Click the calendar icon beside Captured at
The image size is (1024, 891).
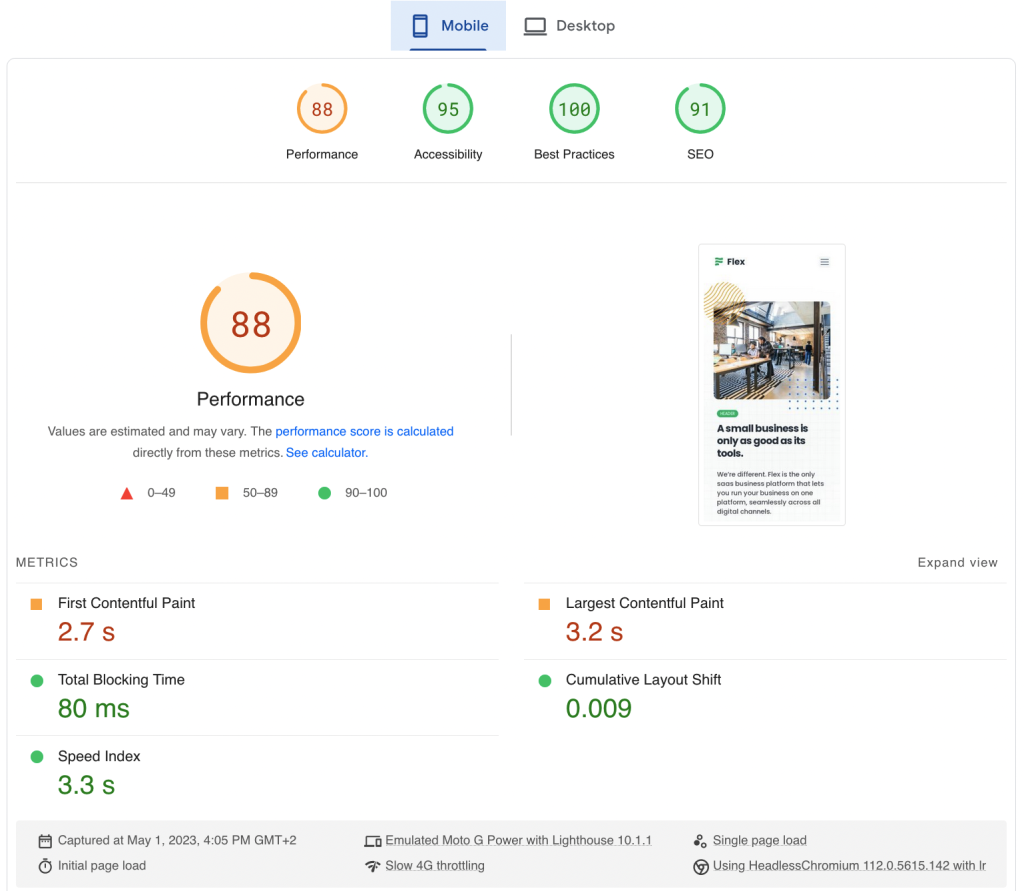pyautogui.click(x=44, y=841)
